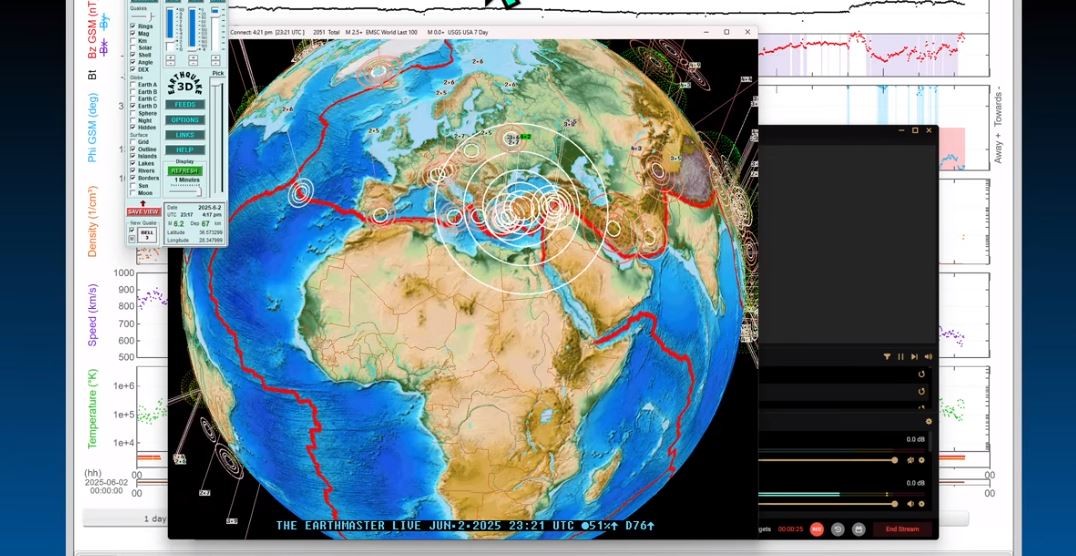Open the LINKS menu button
This screenshot has width=1076, height=556.
[185, 135]
